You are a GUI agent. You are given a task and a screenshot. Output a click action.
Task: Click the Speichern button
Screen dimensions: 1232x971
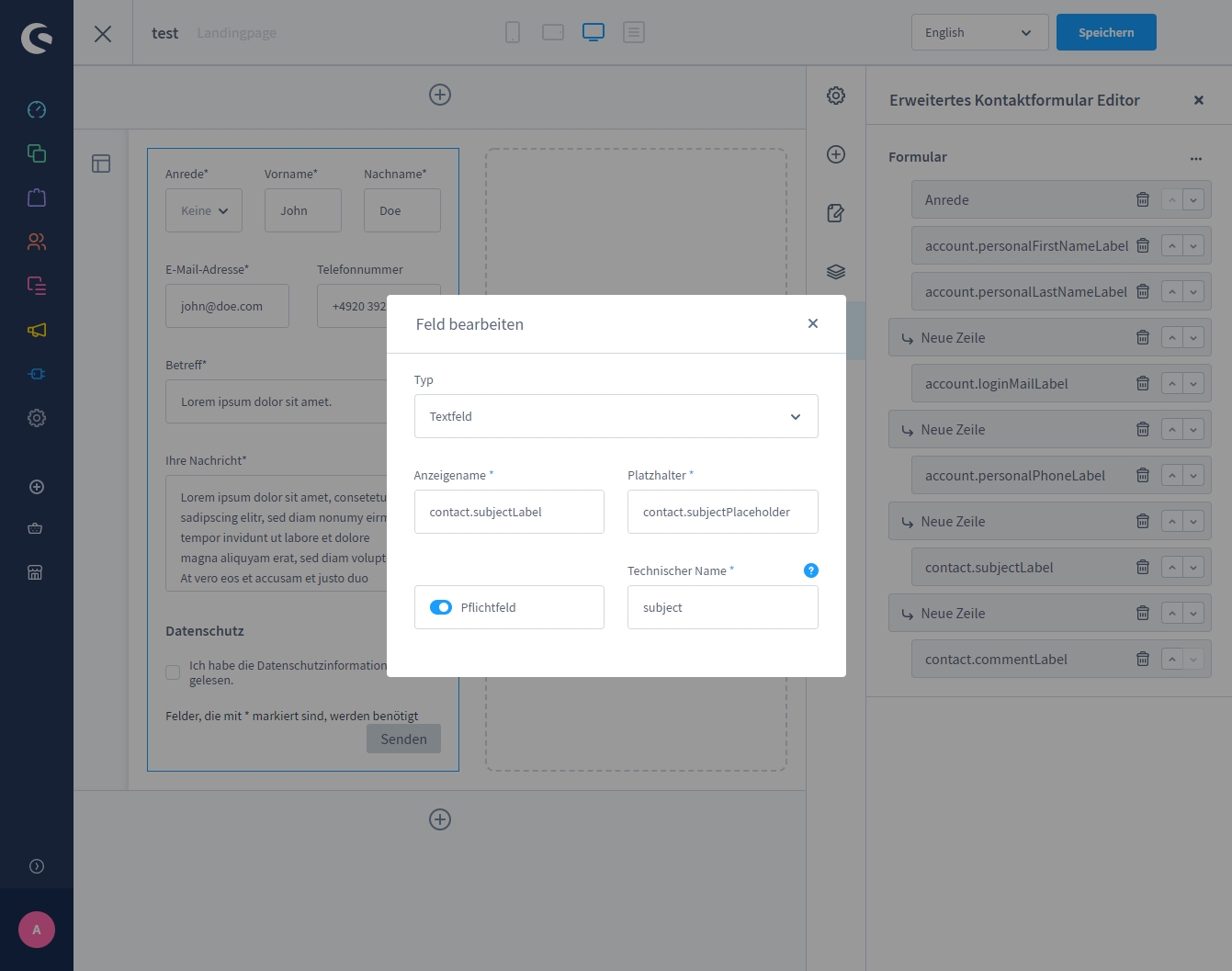(x=1105, y=32)
